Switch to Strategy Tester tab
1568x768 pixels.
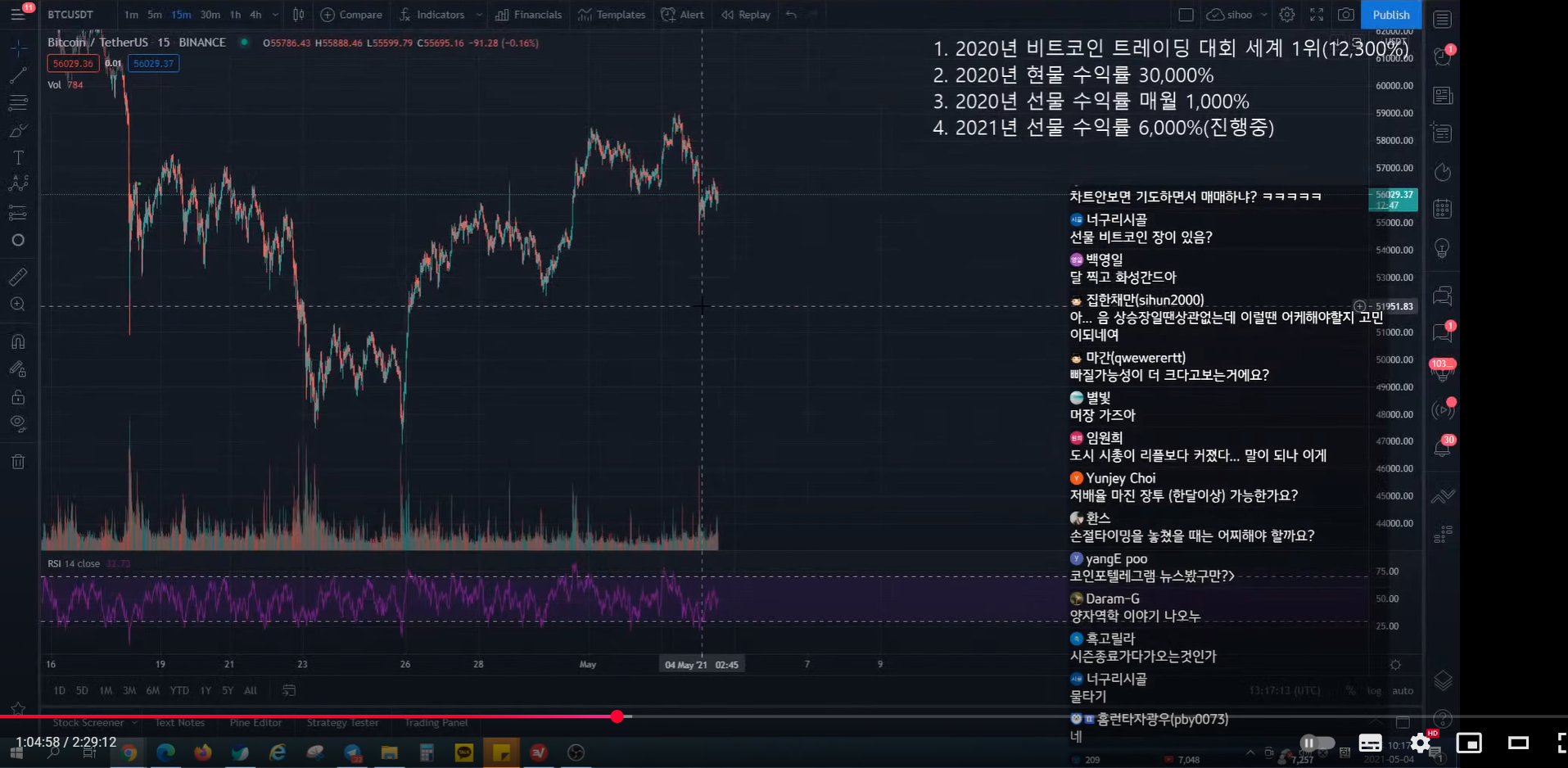(x=342, y=723)
